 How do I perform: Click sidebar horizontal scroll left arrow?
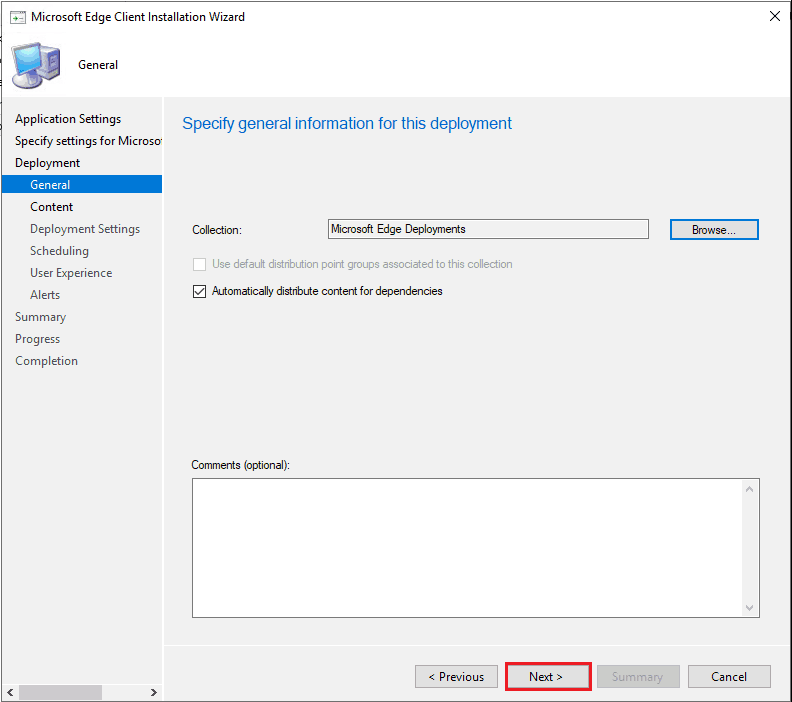10,692
